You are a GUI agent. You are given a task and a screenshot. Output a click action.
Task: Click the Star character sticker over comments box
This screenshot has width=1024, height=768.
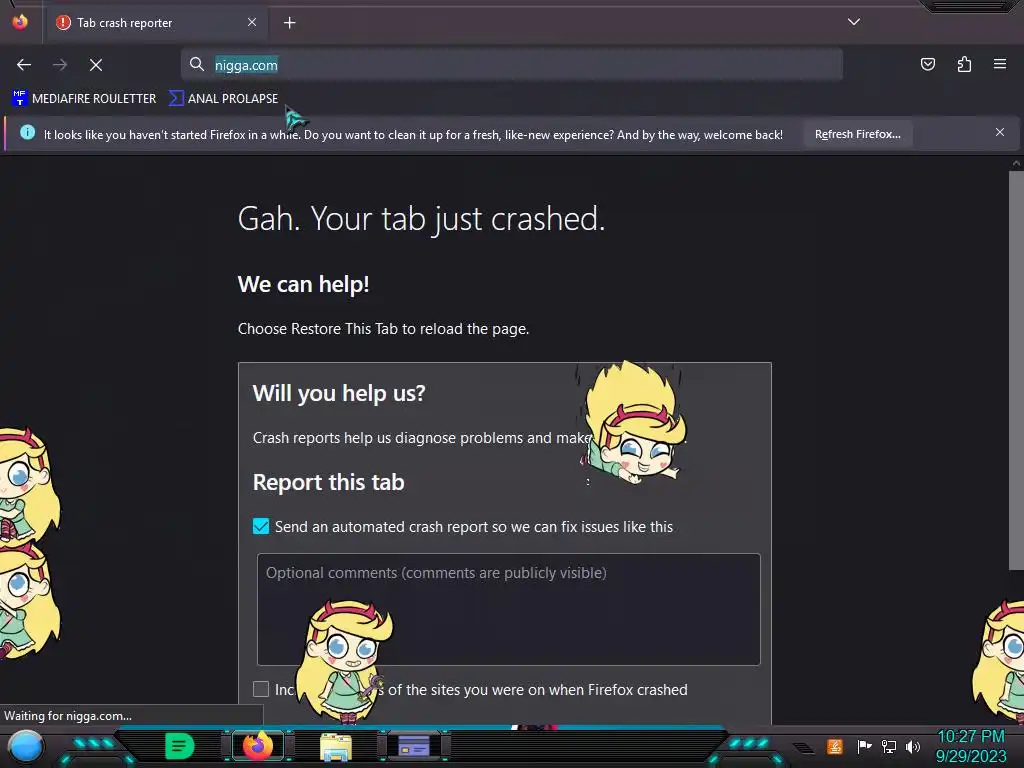(344, 660)
